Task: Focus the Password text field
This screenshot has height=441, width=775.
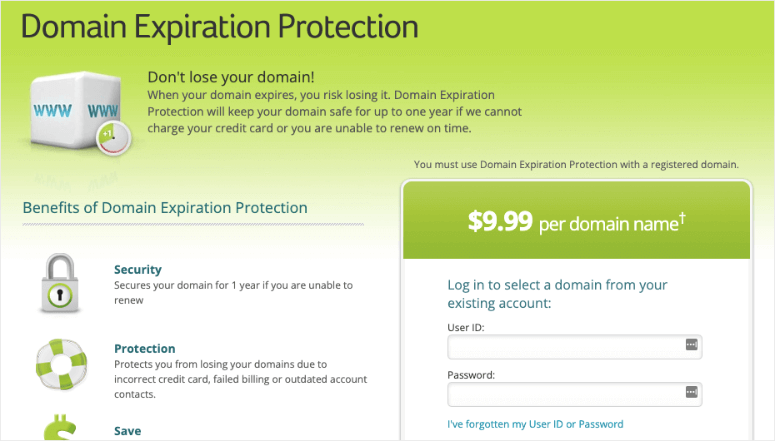Action: pyautogui.click(x=565, y=393)
